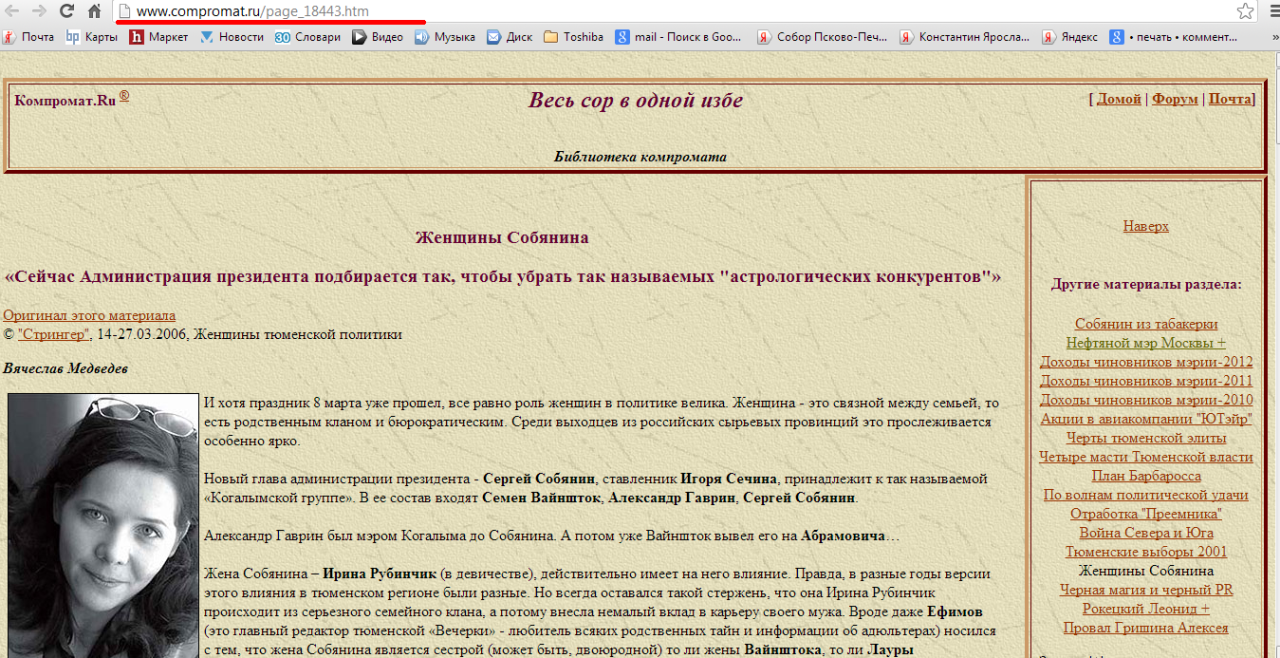1280x658 pixels.
Task: Click the author name 'Вячеслав Медведев'
Action: [65, 369]
